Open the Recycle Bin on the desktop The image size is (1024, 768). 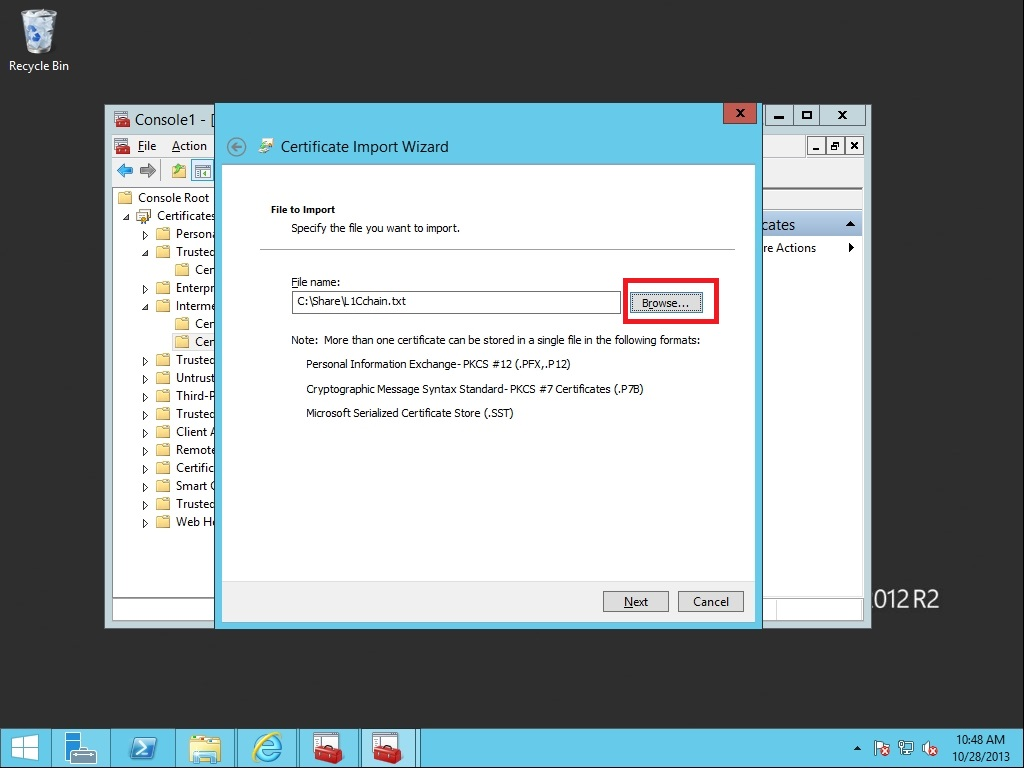[39, 40]
